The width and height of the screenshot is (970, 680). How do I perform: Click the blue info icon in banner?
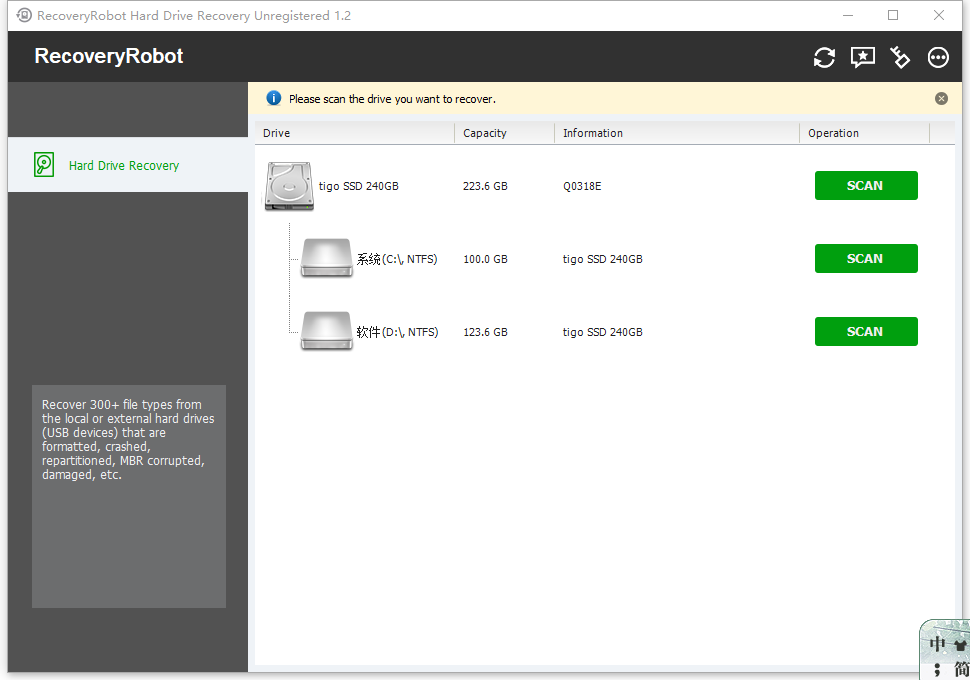coord(273,98)
